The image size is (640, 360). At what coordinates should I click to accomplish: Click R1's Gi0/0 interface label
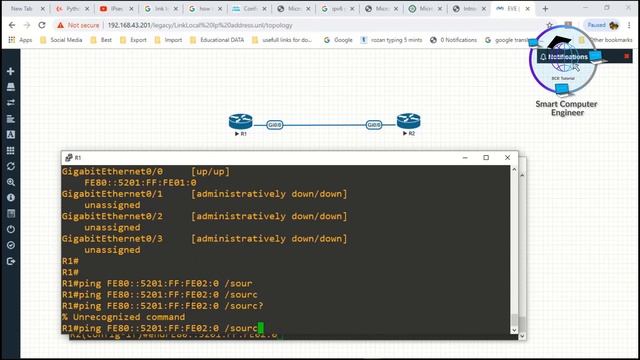(275, 125)
